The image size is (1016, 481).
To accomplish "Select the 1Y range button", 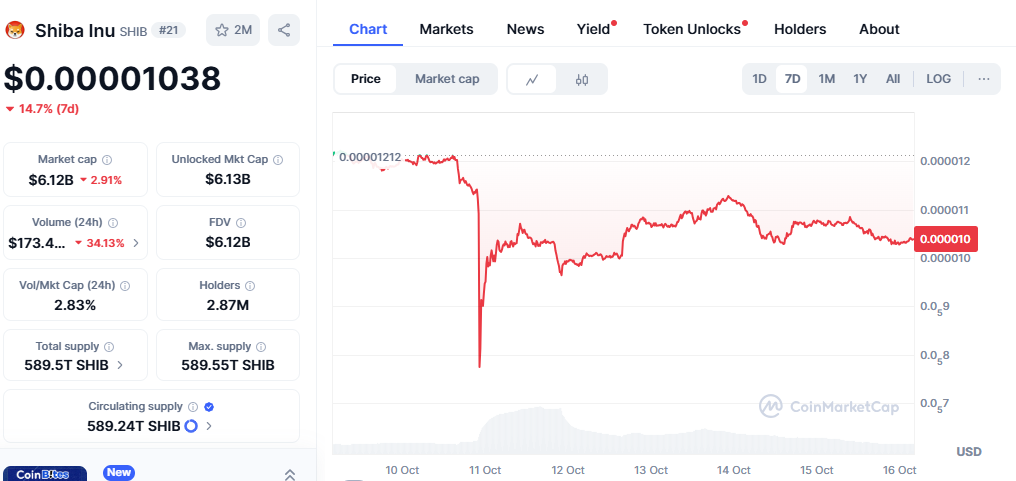I will [x=860, y=79].
